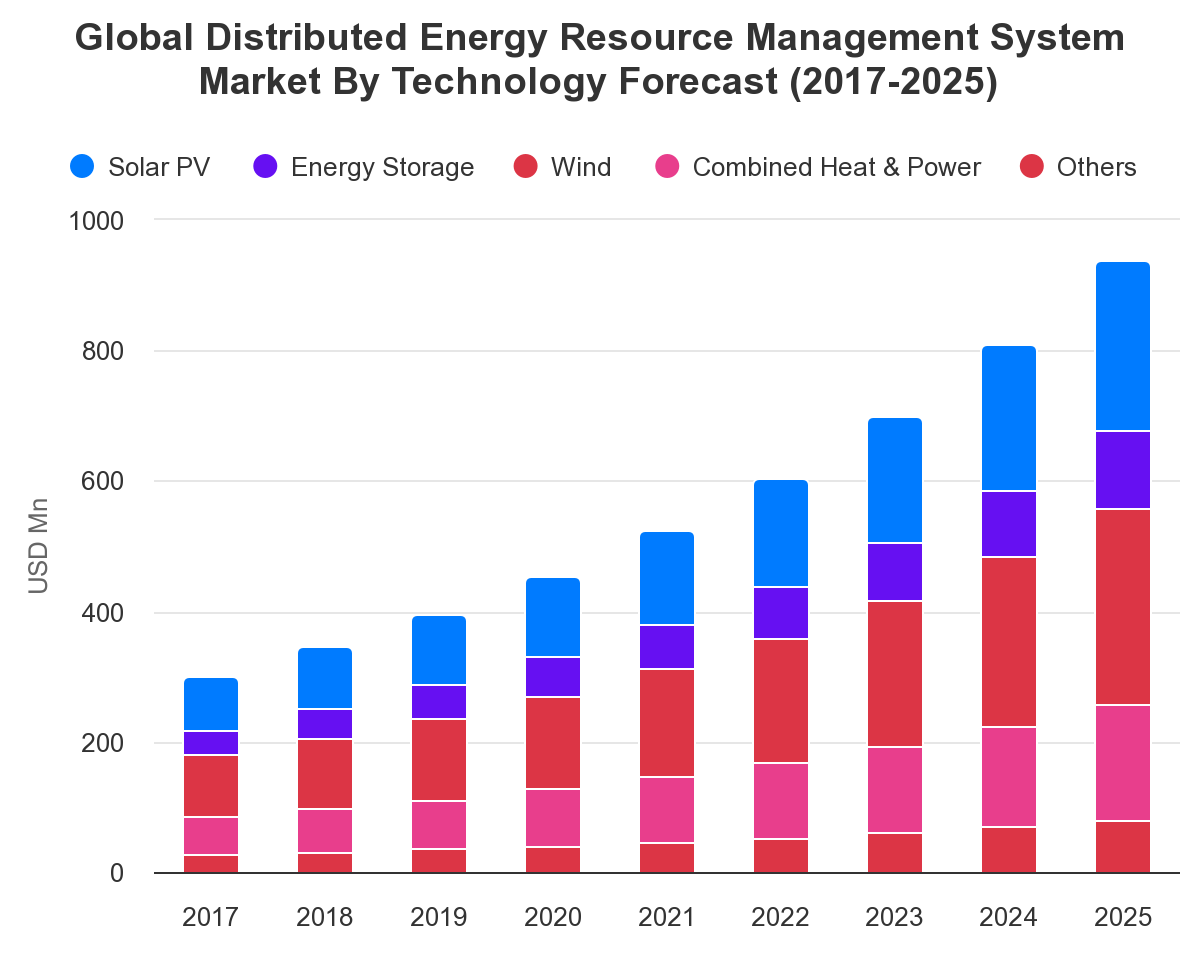Choose the pink Combined Heat & Power segment for 2021

pos(667,810)
